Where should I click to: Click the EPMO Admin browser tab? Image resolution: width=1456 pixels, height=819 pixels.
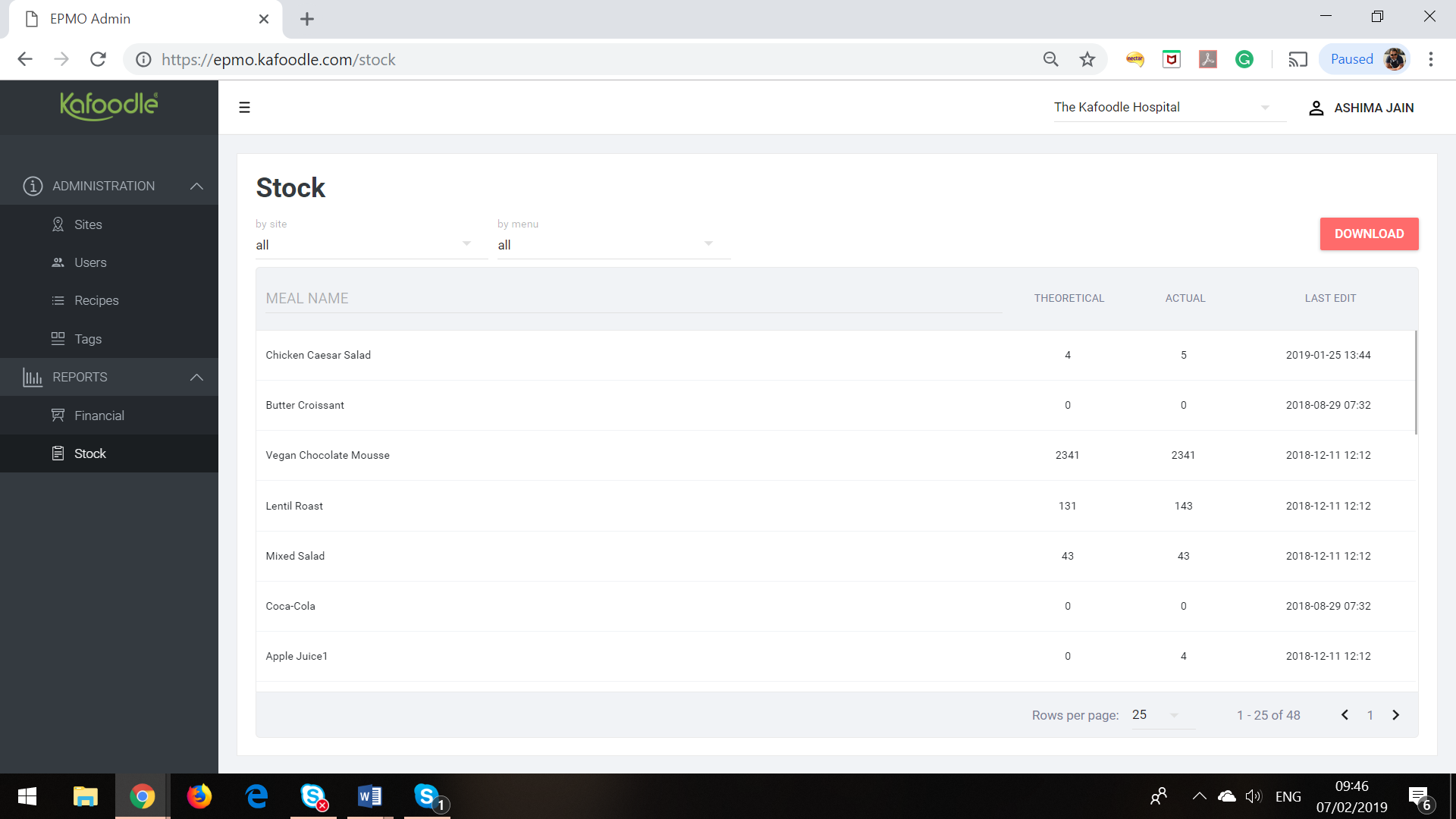click(144, 19)
